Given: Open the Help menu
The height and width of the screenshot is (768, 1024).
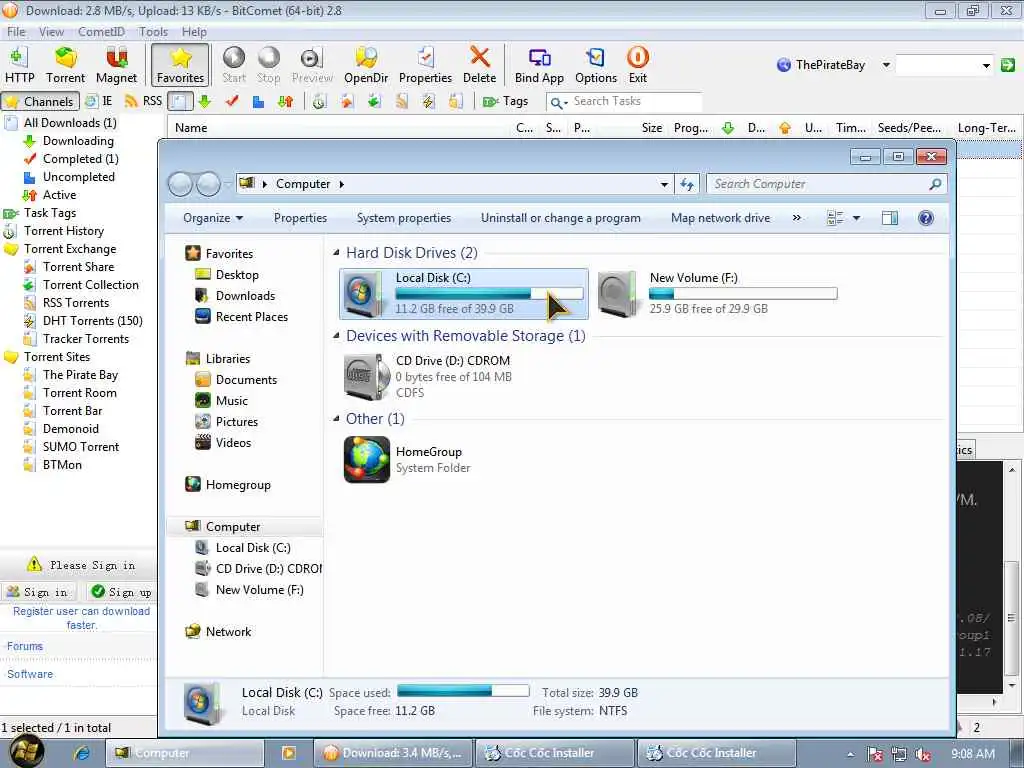Looking at the screenshot, I should 194,31.
